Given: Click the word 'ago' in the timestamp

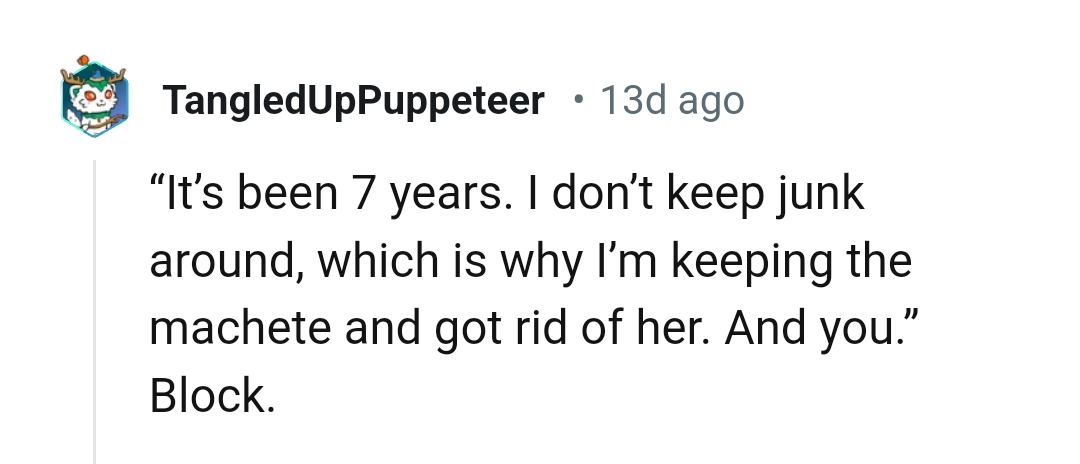Looking at the screenshot, I should [711, 101].
